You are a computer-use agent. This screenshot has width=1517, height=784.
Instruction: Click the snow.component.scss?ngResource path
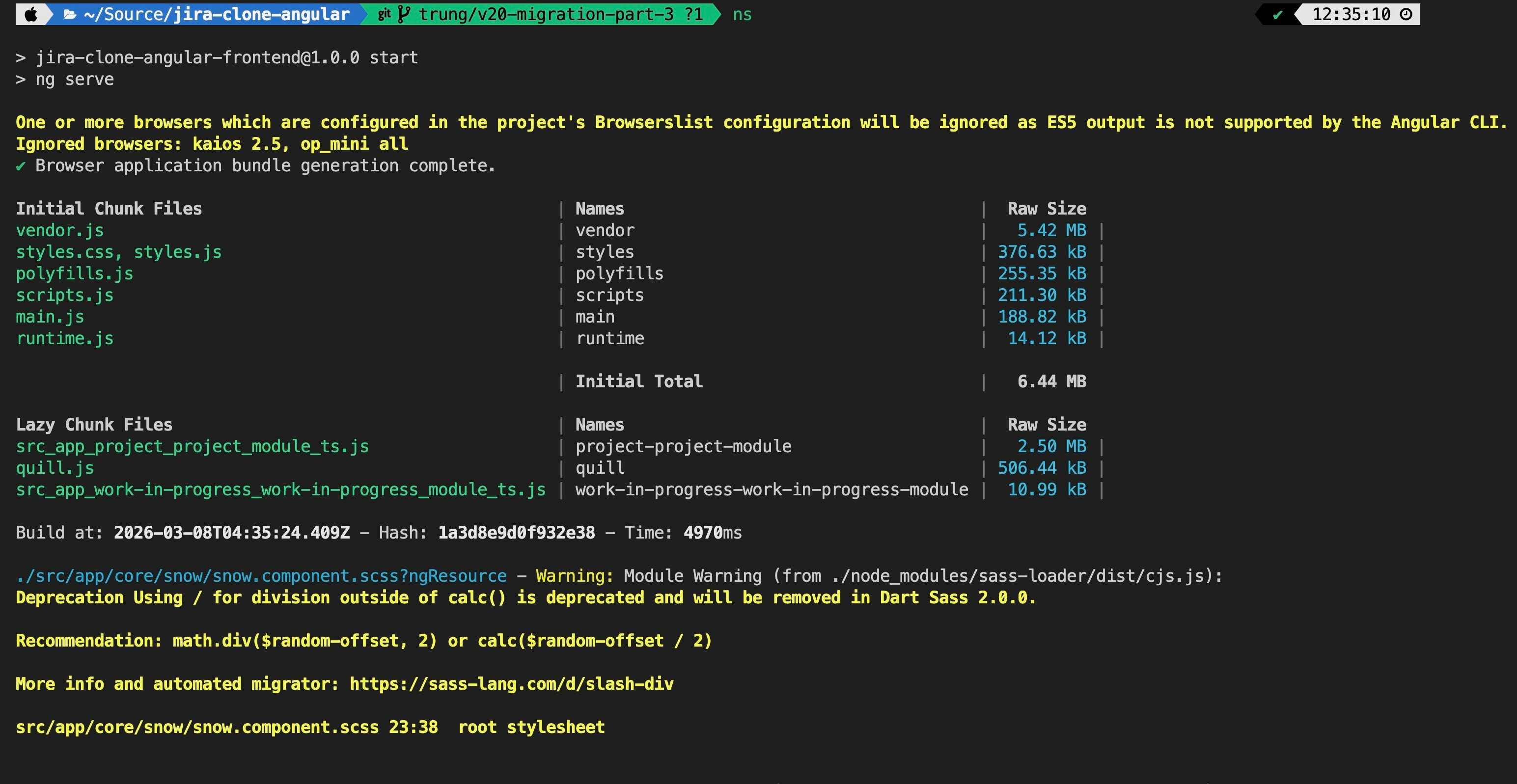[261, 576]
